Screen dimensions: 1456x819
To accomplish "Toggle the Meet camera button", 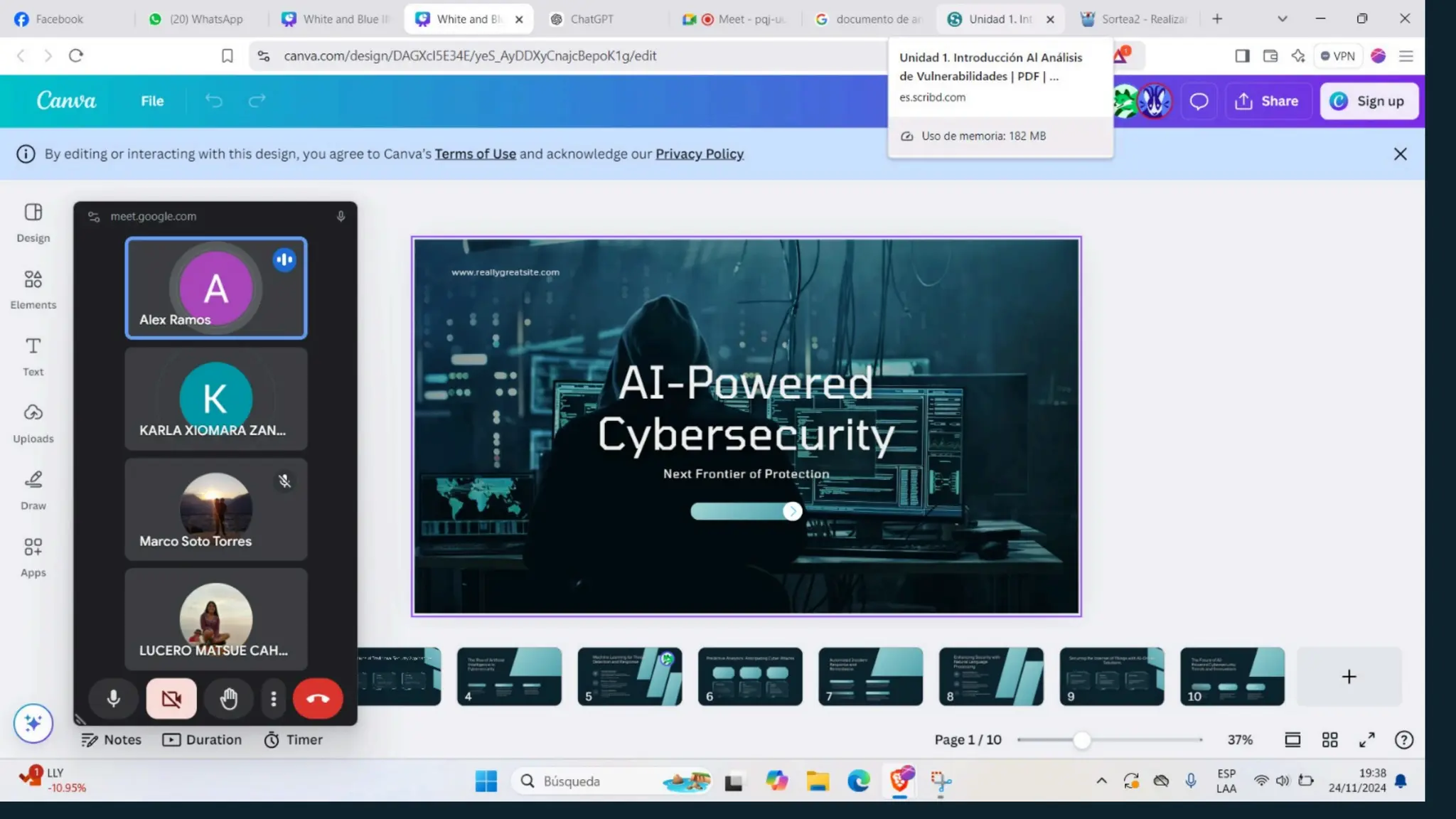I will point(171,699).
